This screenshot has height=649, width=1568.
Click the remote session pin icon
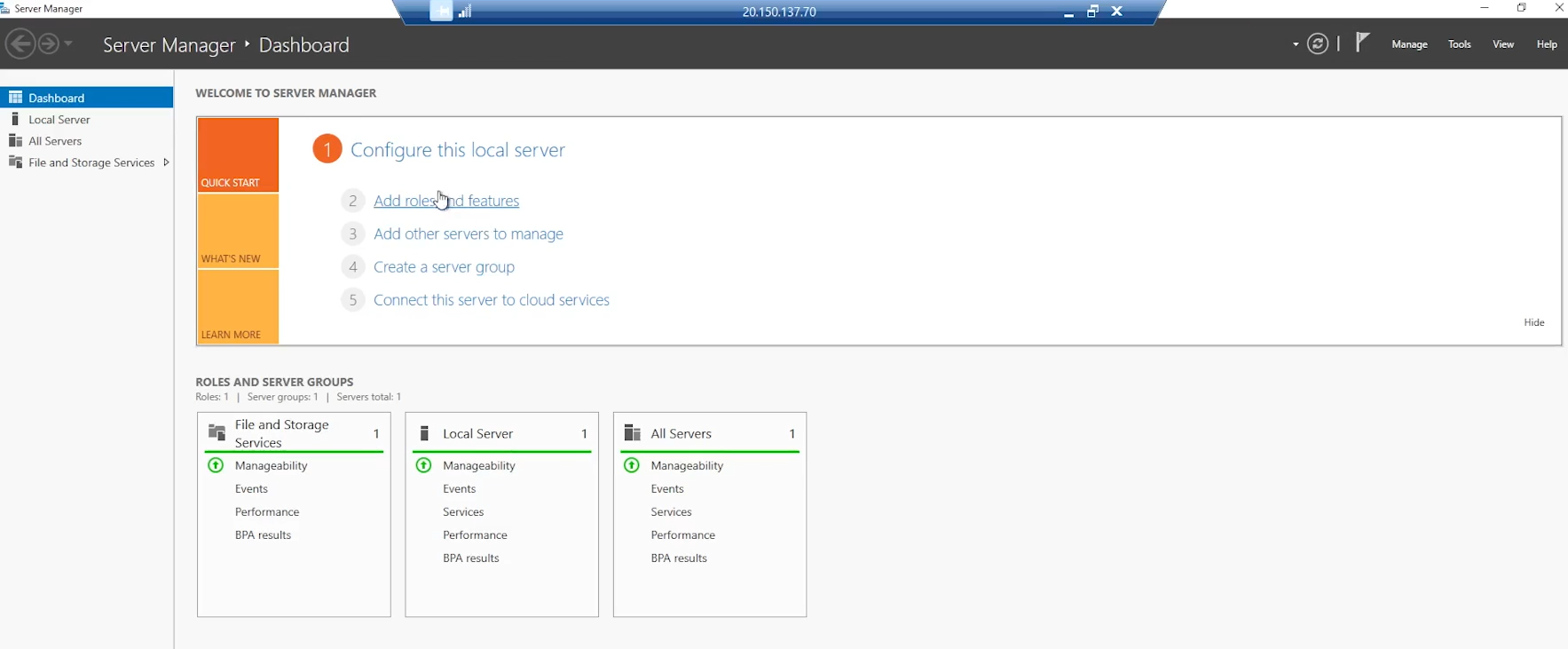click(441, 11)
